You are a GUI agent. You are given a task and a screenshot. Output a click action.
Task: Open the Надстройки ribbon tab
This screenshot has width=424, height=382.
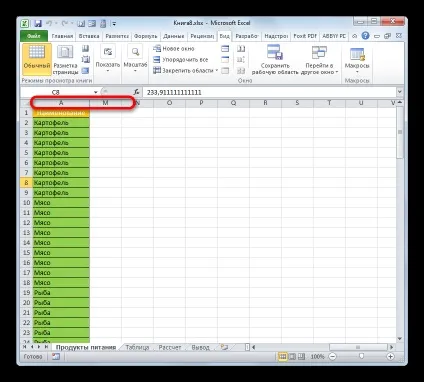point(276,36)
